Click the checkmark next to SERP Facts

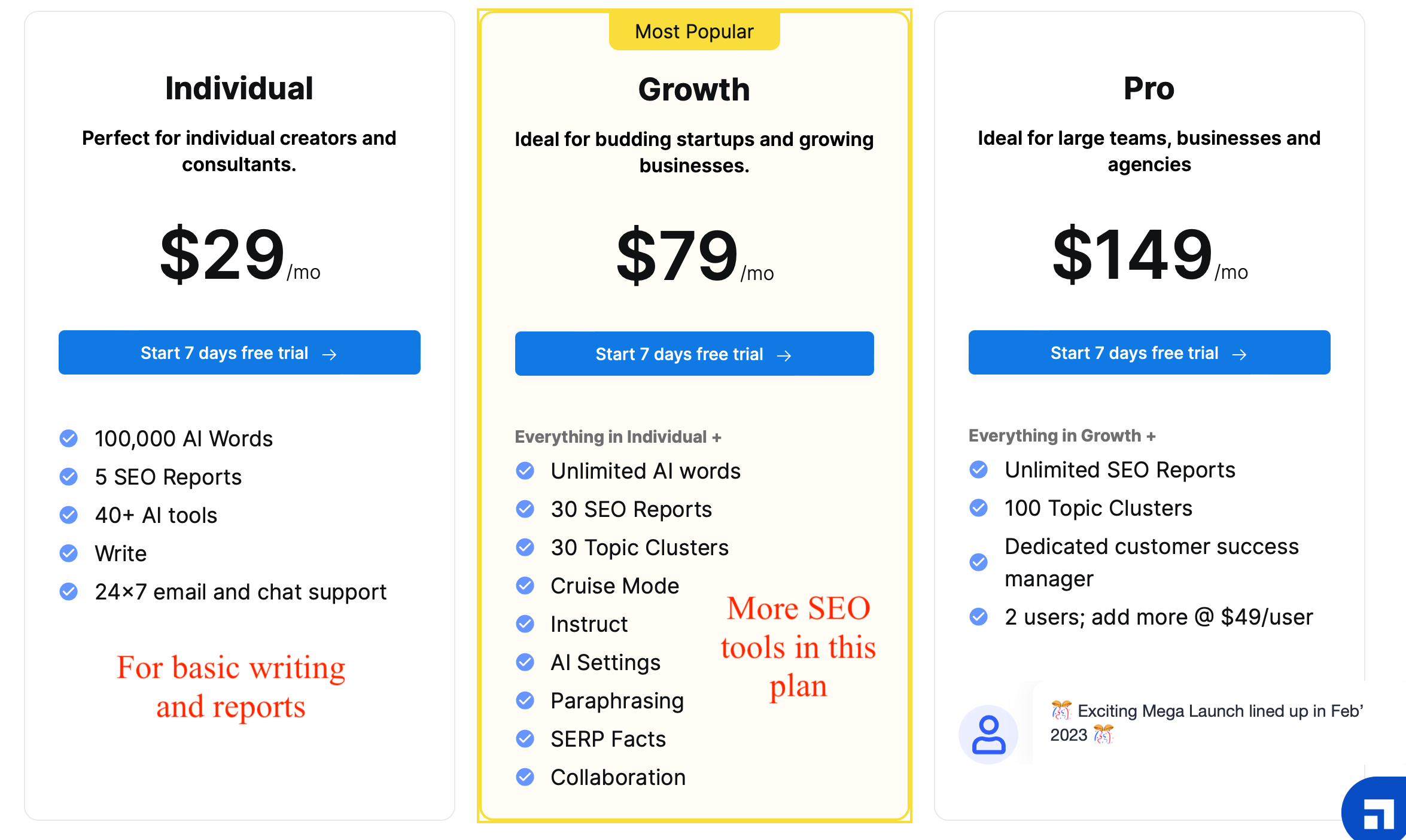pyautogui.click(x=525, y=739)
